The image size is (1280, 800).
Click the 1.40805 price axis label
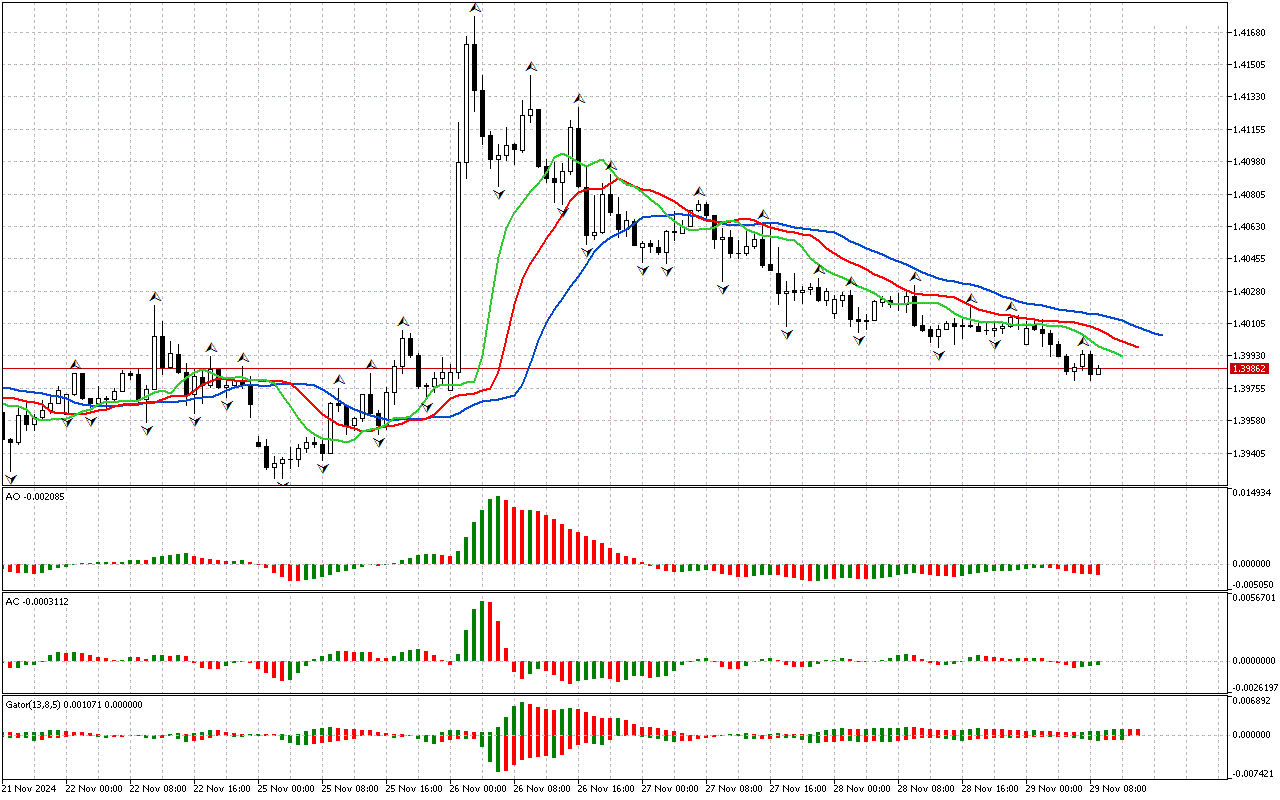click(1249, 195)
